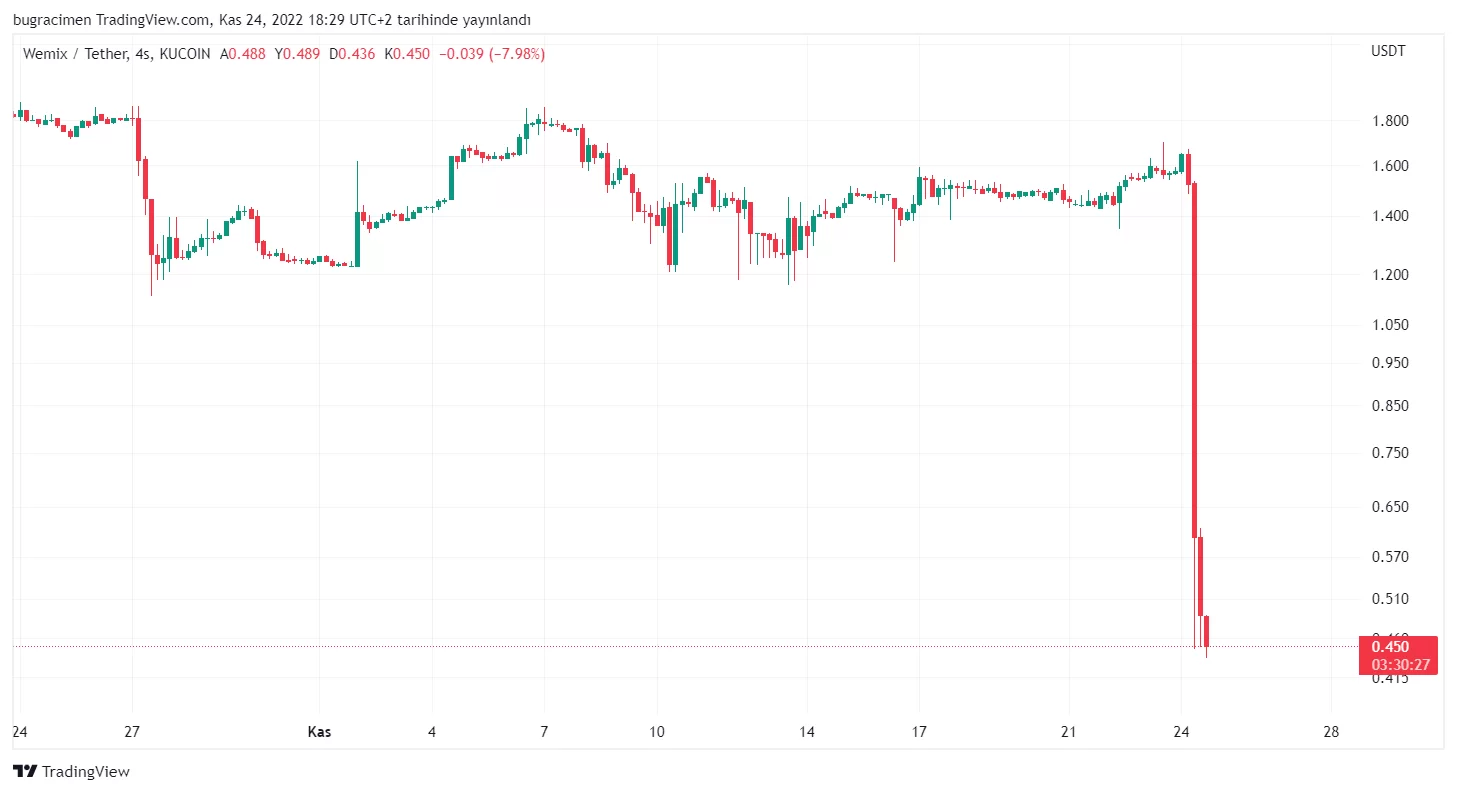The width and height of the screenshot is (1457, 793).
Task: Click the TradingView text beside the logo
Action: (86, 771)
